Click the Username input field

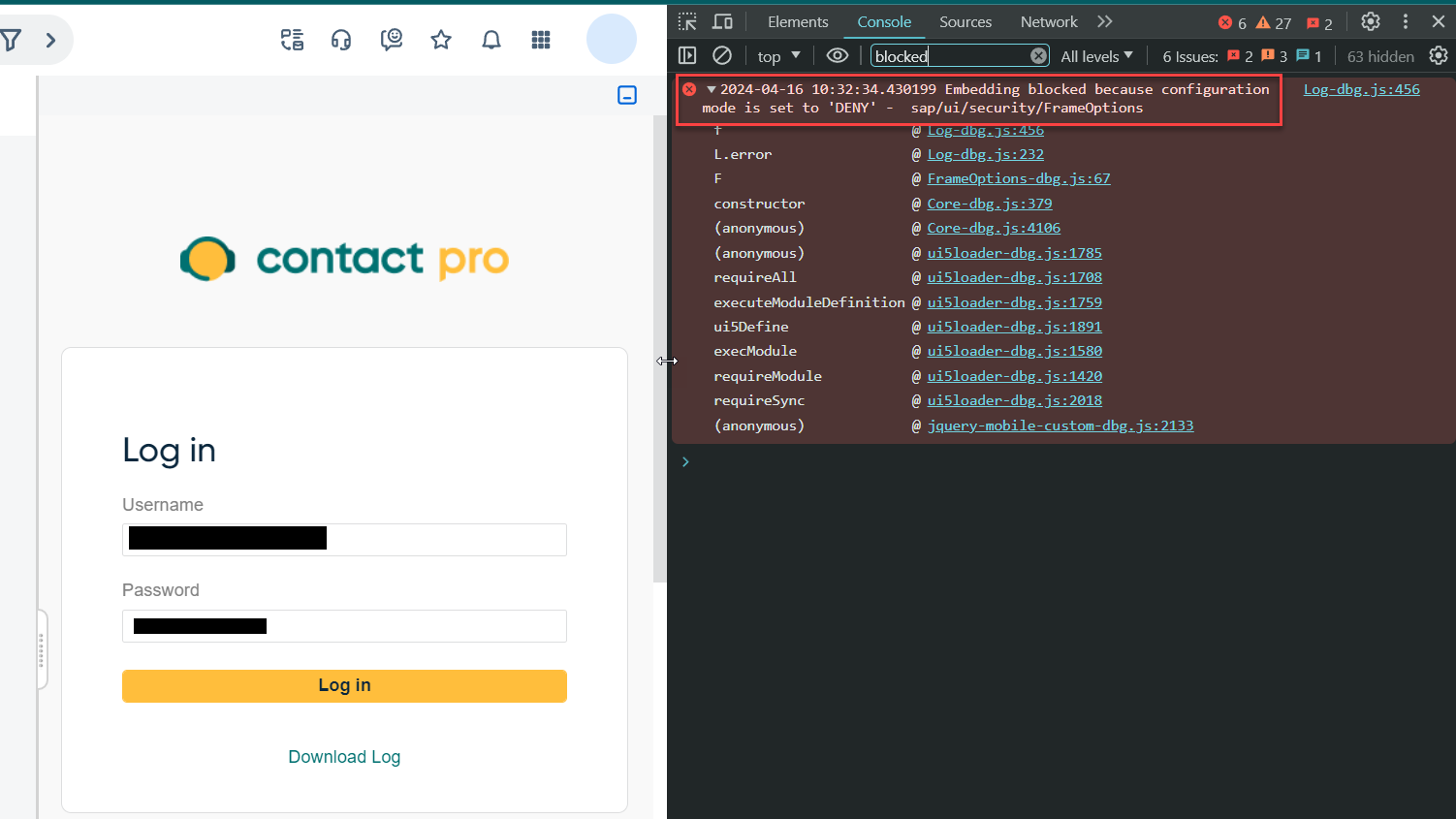point(344,540)
